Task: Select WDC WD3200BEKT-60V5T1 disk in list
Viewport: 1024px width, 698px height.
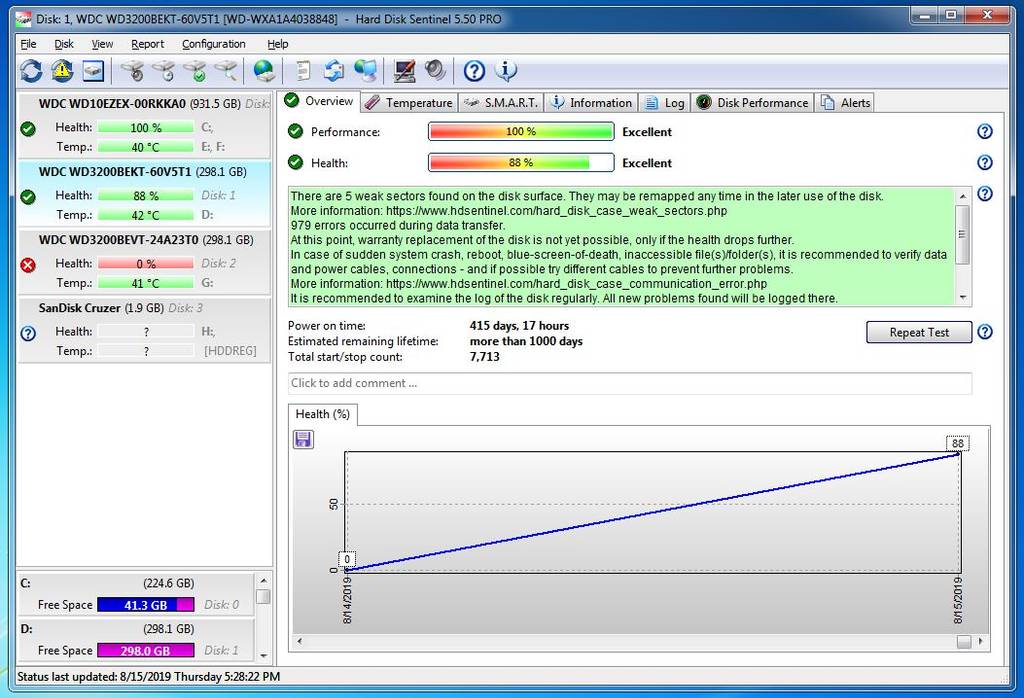Action: pyautogui.click(x=144, y=193)
